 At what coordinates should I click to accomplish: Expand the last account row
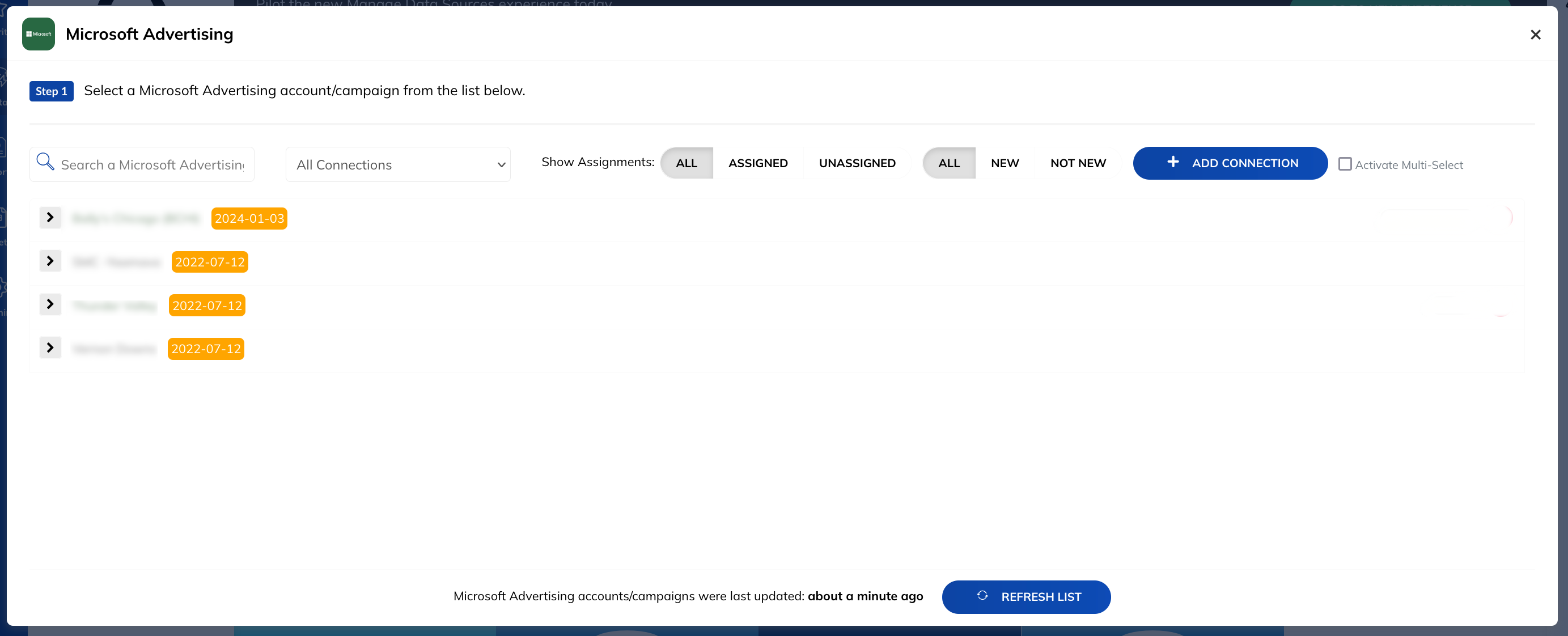50,347
